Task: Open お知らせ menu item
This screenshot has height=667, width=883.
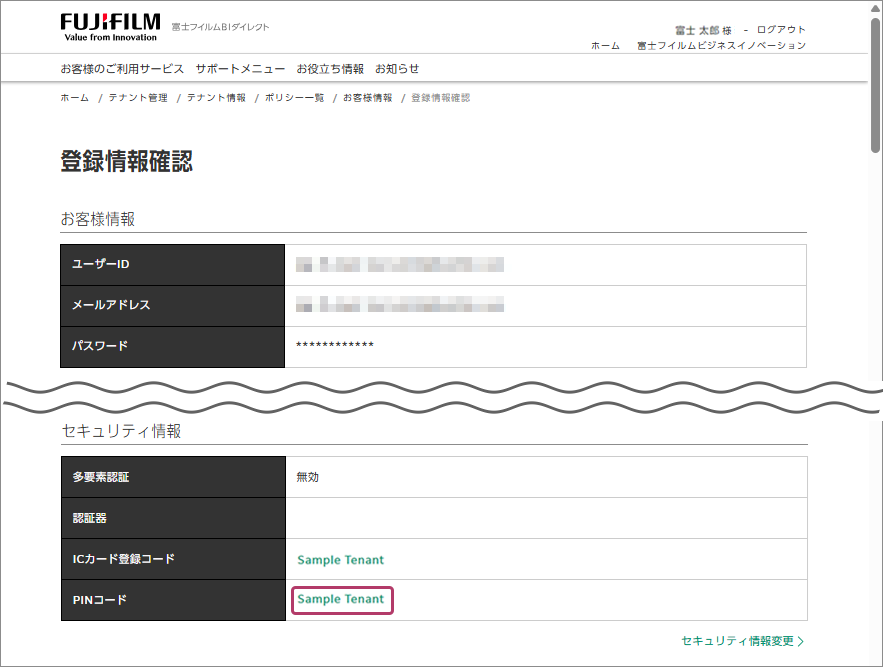Action: 397,69
